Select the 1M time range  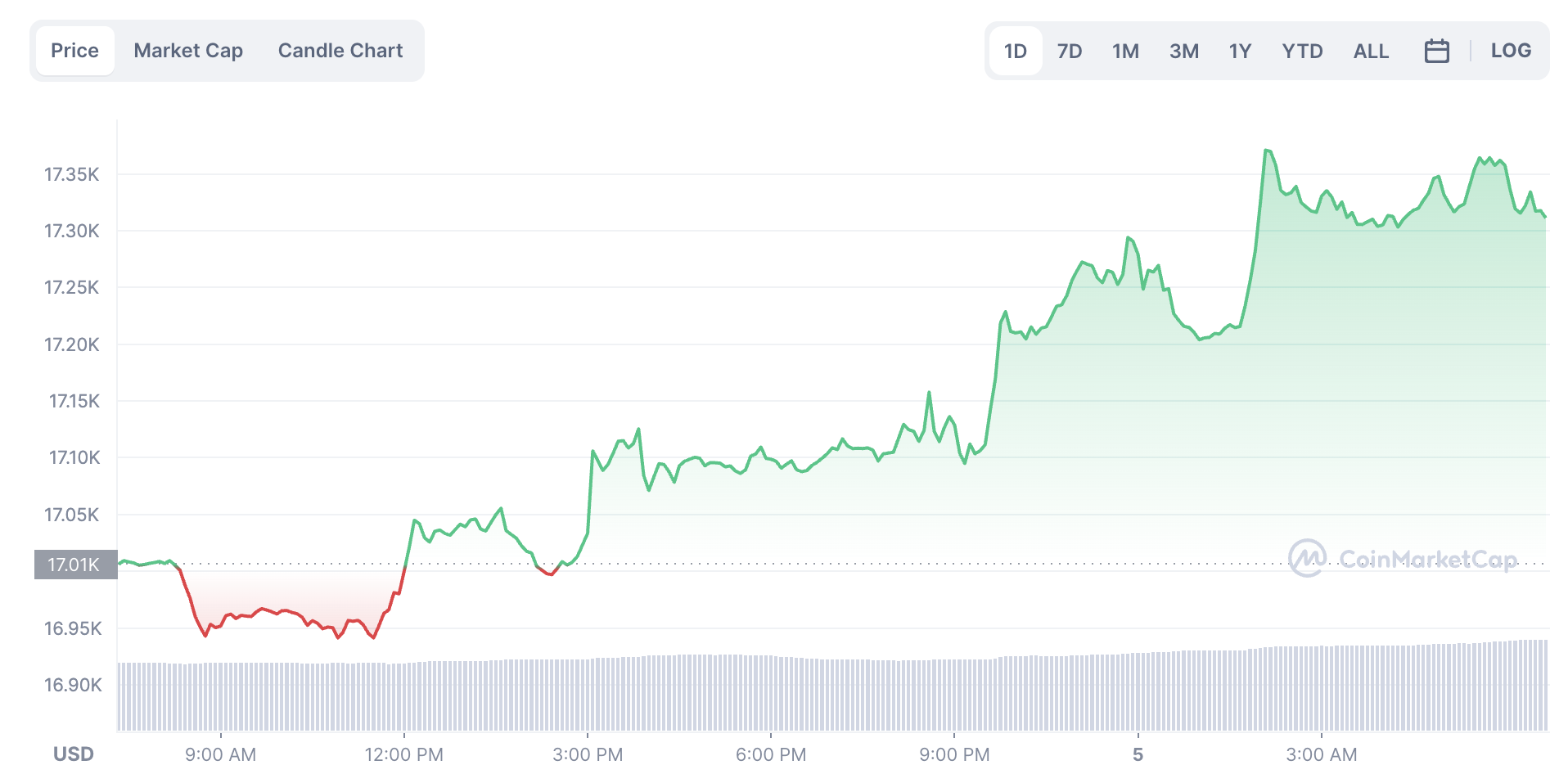(1125, 50)
